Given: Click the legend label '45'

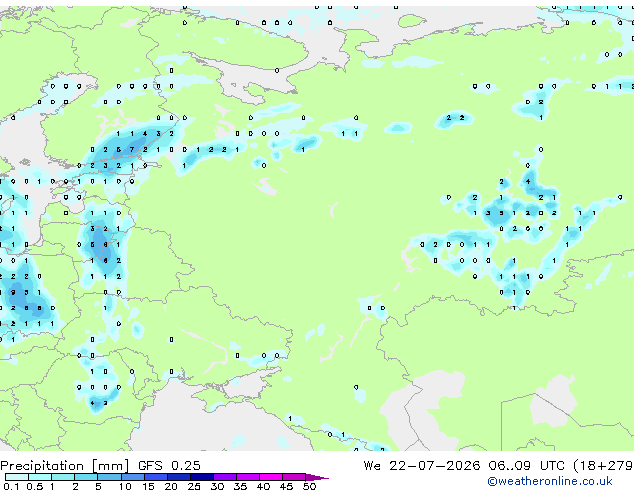Looking at the screenshot, I should [x=286, y=486].
